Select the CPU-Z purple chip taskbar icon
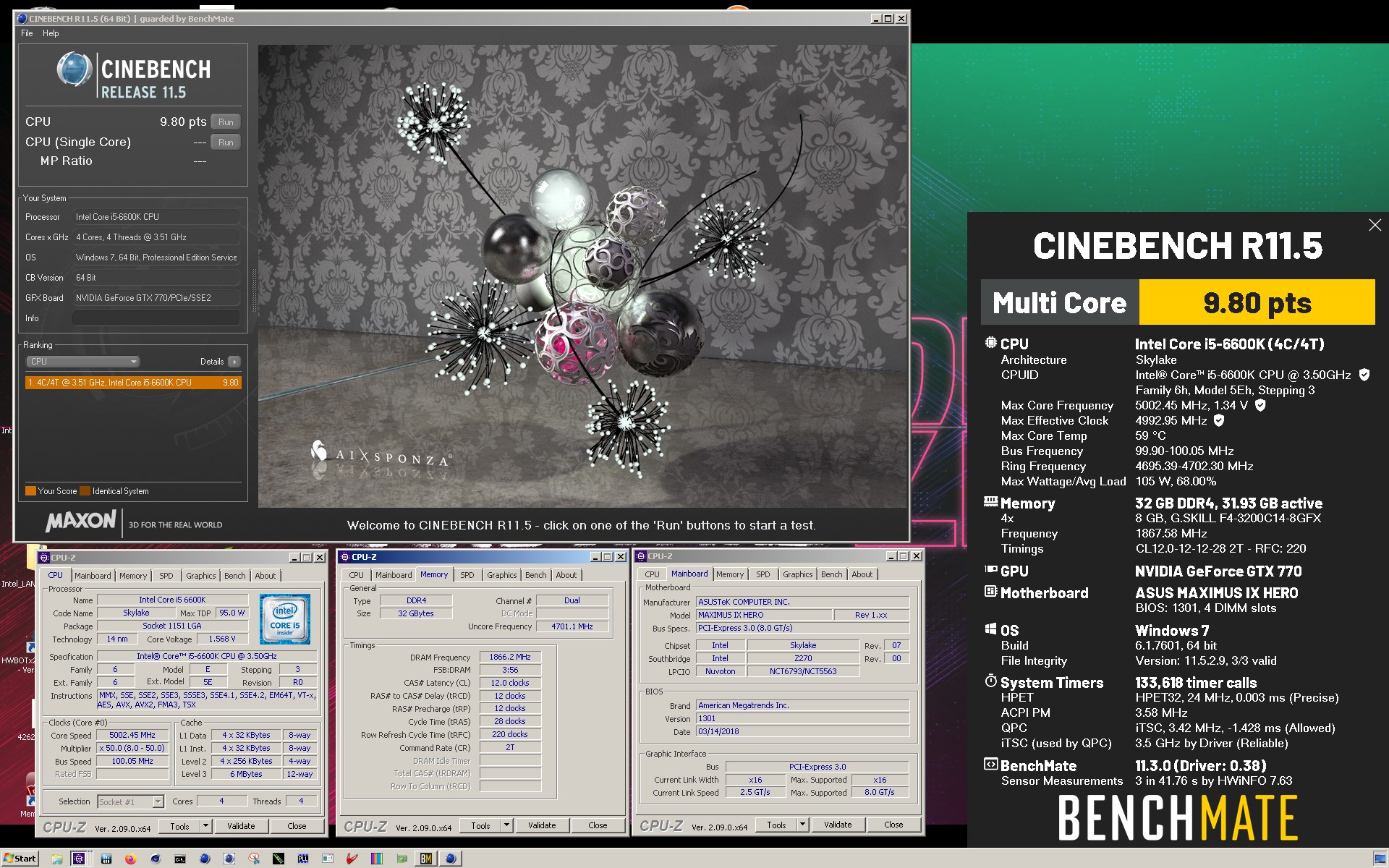Screen dimensions: 1389x868 [x=79, y=859]
